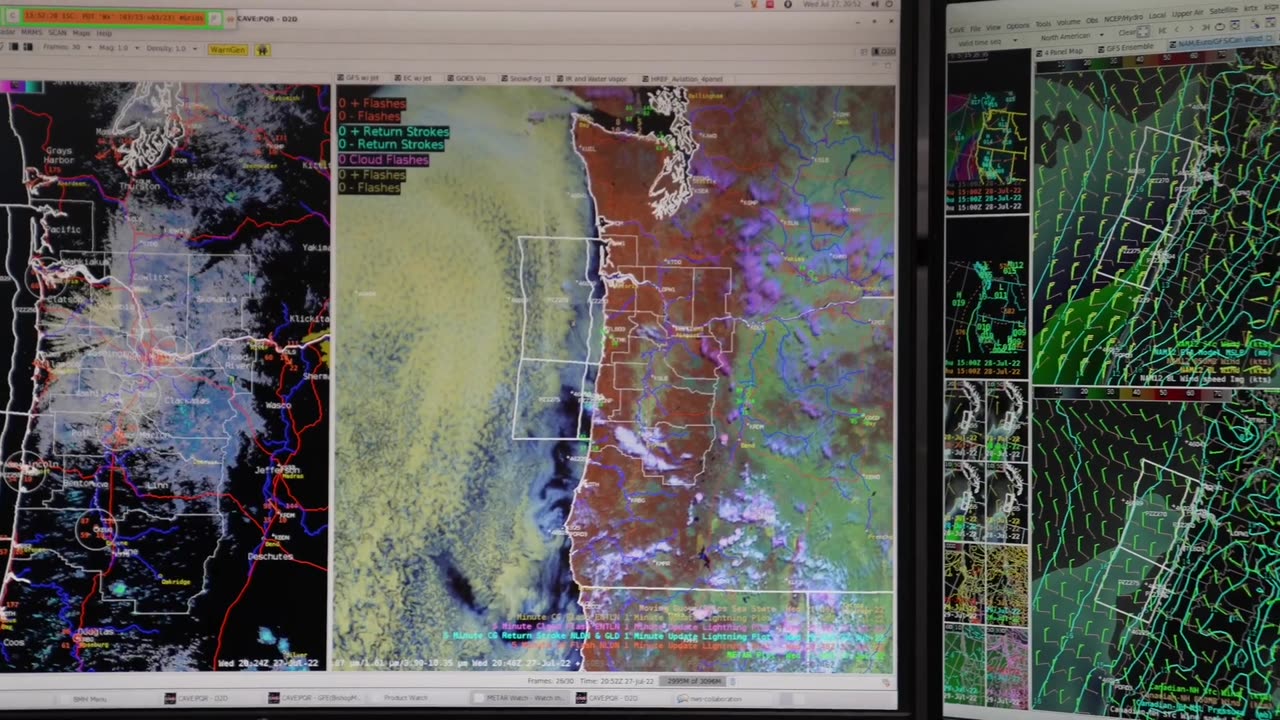The image size is (1280, 720).
Task: Open the SCAN menu
Action: [x=57, y=33]
